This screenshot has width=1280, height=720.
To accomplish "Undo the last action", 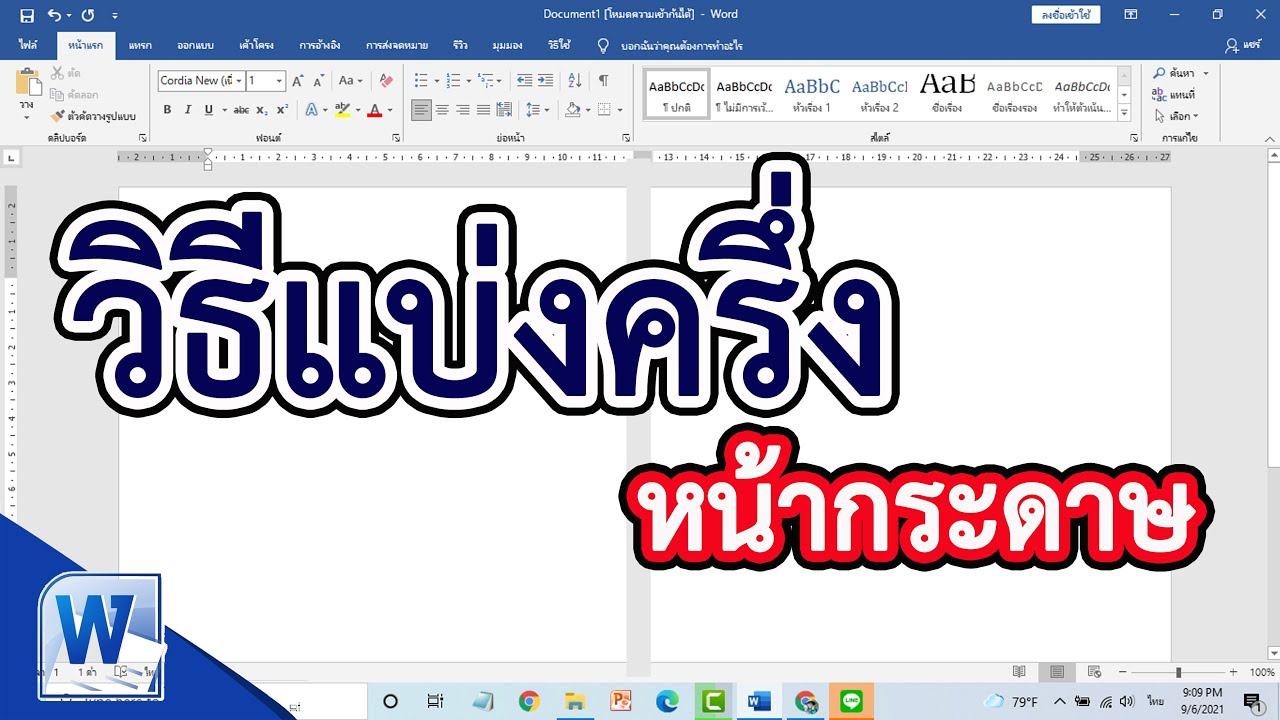I will coord(54,15).
